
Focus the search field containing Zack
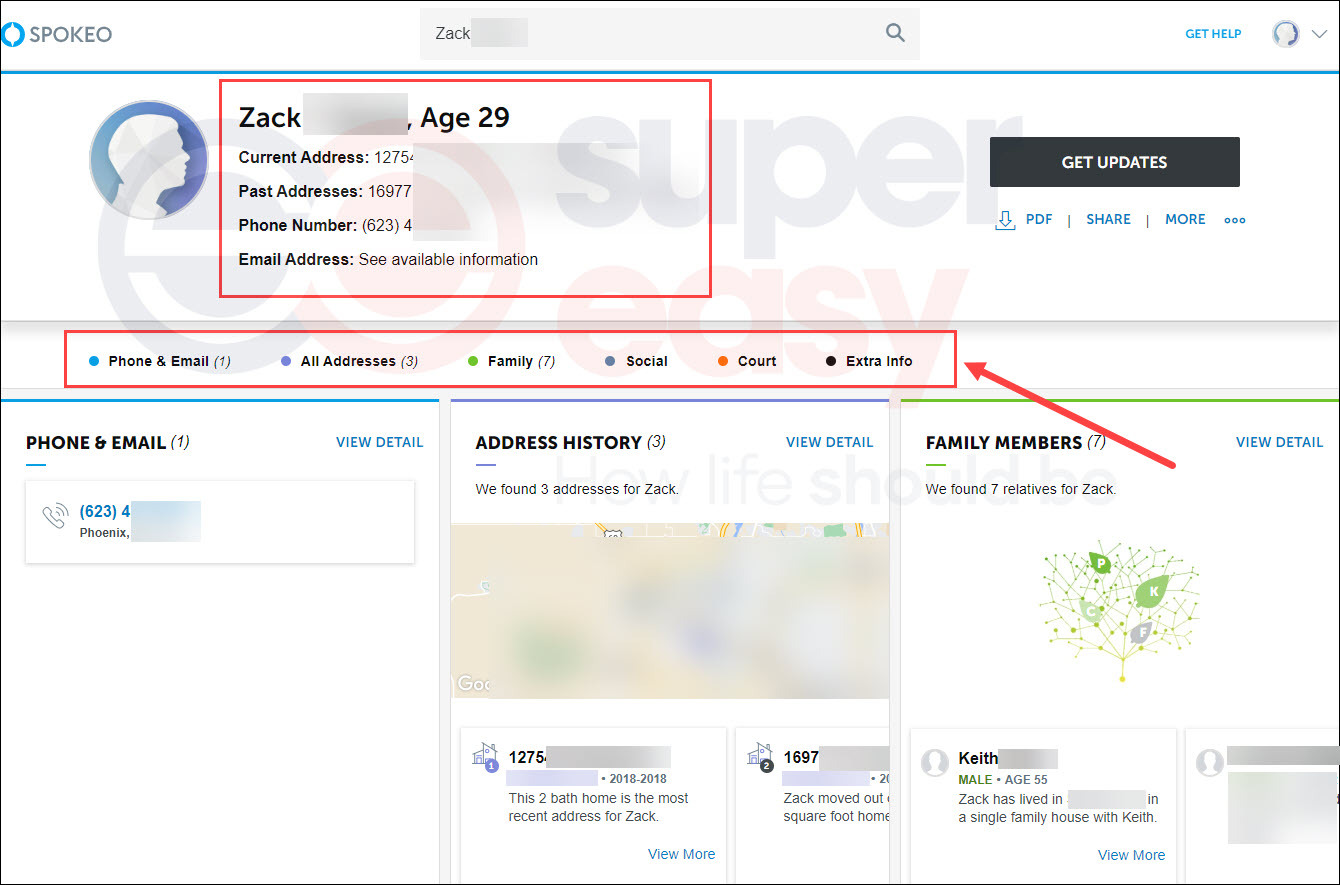point(669,34)
